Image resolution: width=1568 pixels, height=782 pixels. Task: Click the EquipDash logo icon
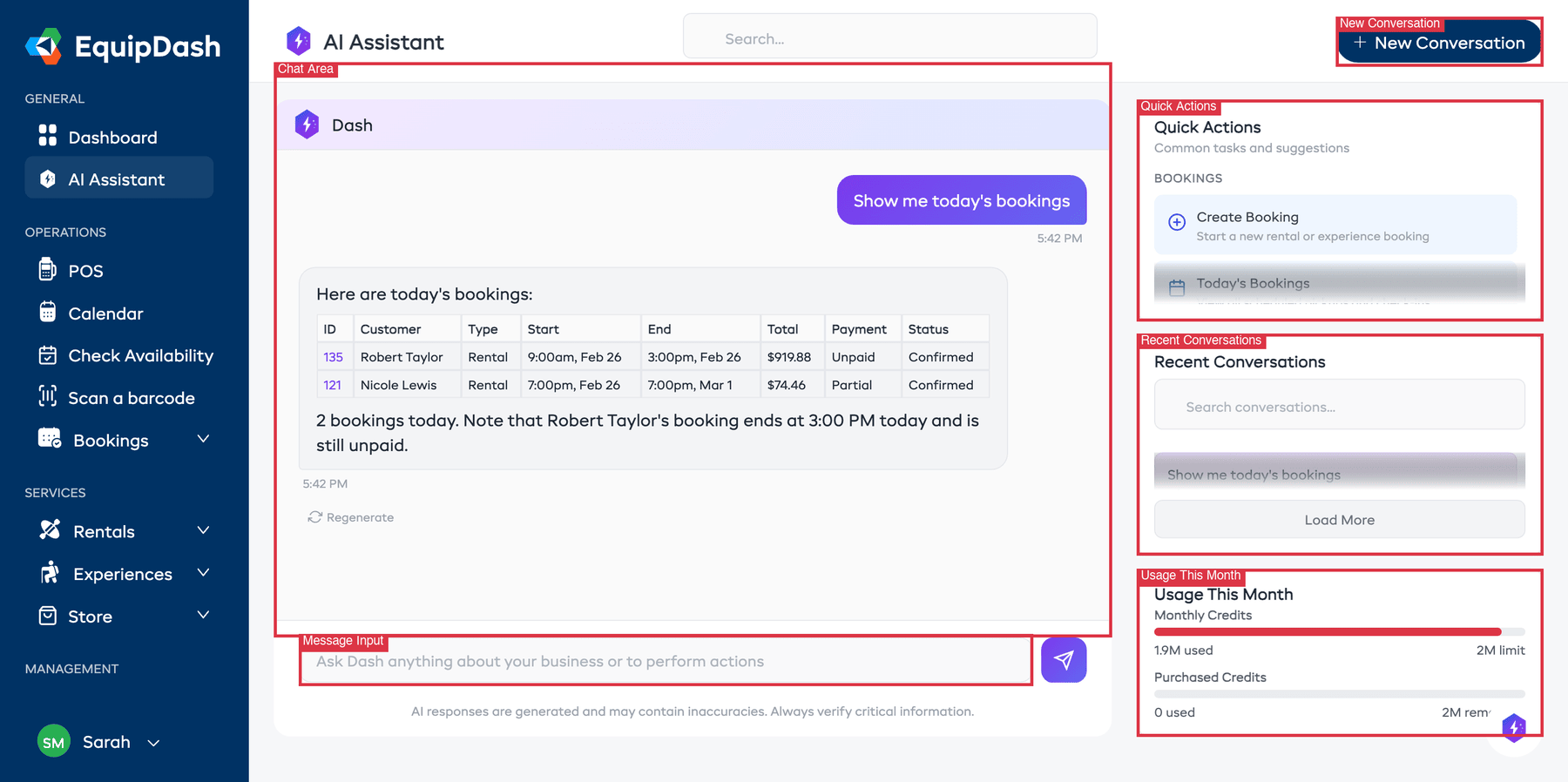[x=44, y=46]
